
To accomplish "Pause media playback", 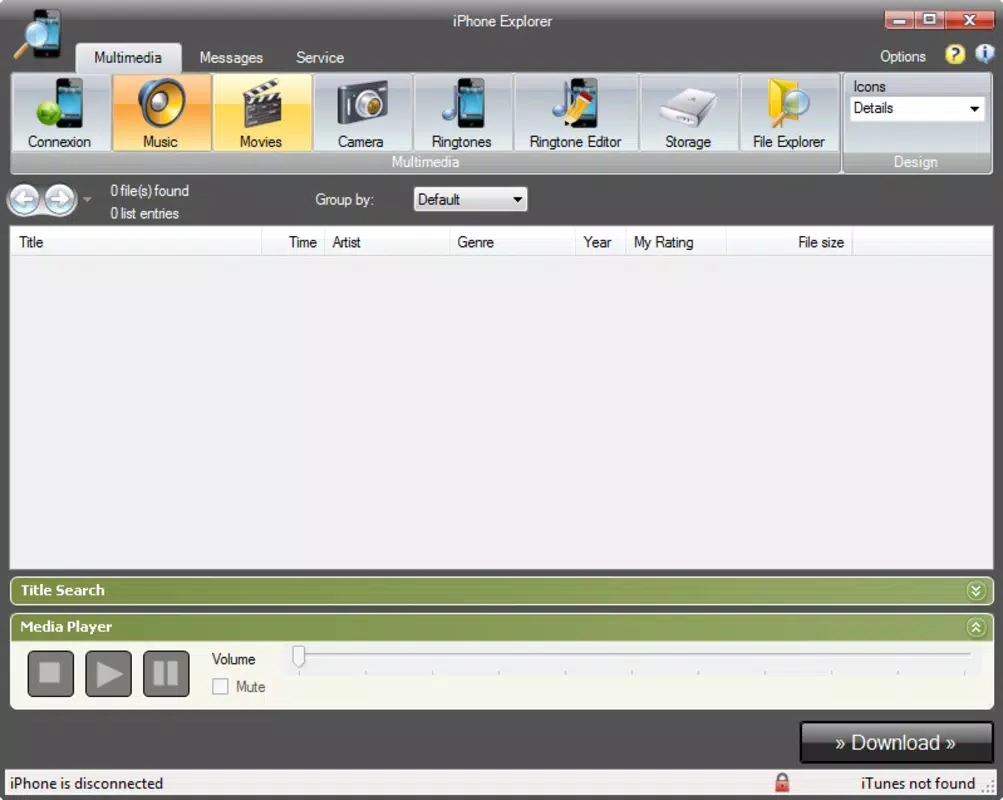I will (x=166, y=673).
